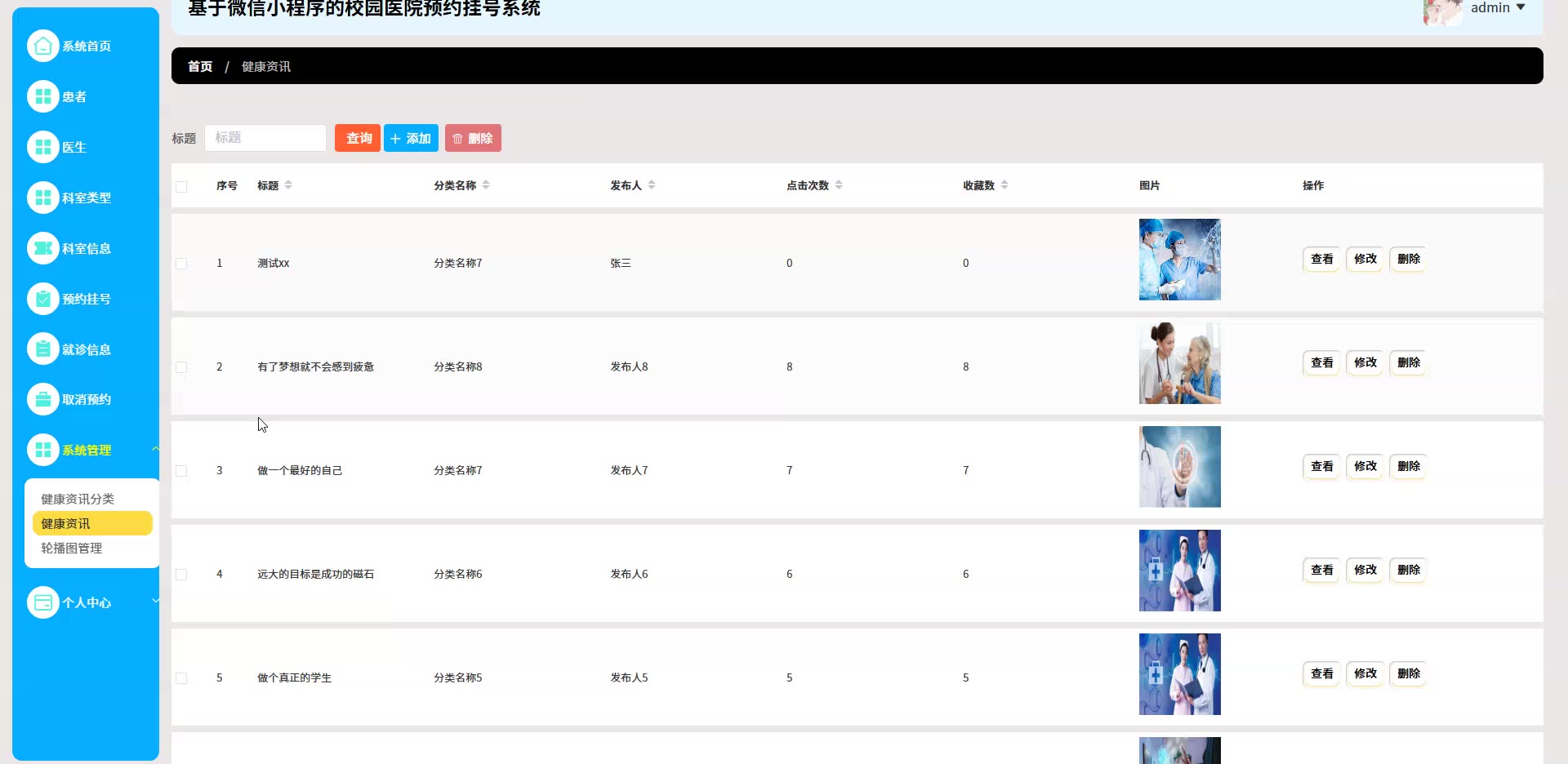Click the 医生 sidebar icon
The height and width of the screenshot is (764, 1568).
pos(43,147)
